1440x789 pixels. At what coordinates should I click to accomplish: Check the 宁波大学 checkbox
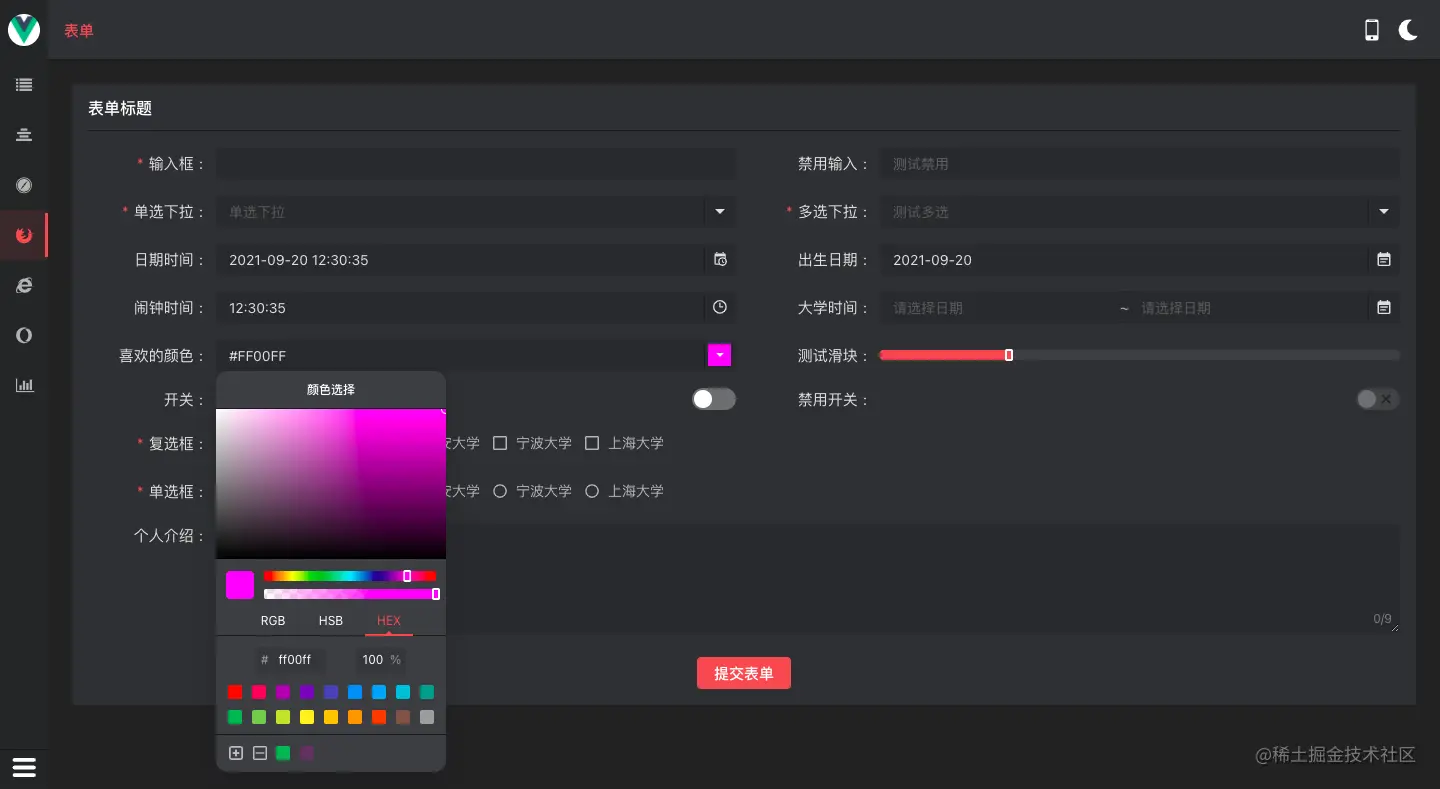(x=500, y=443)
